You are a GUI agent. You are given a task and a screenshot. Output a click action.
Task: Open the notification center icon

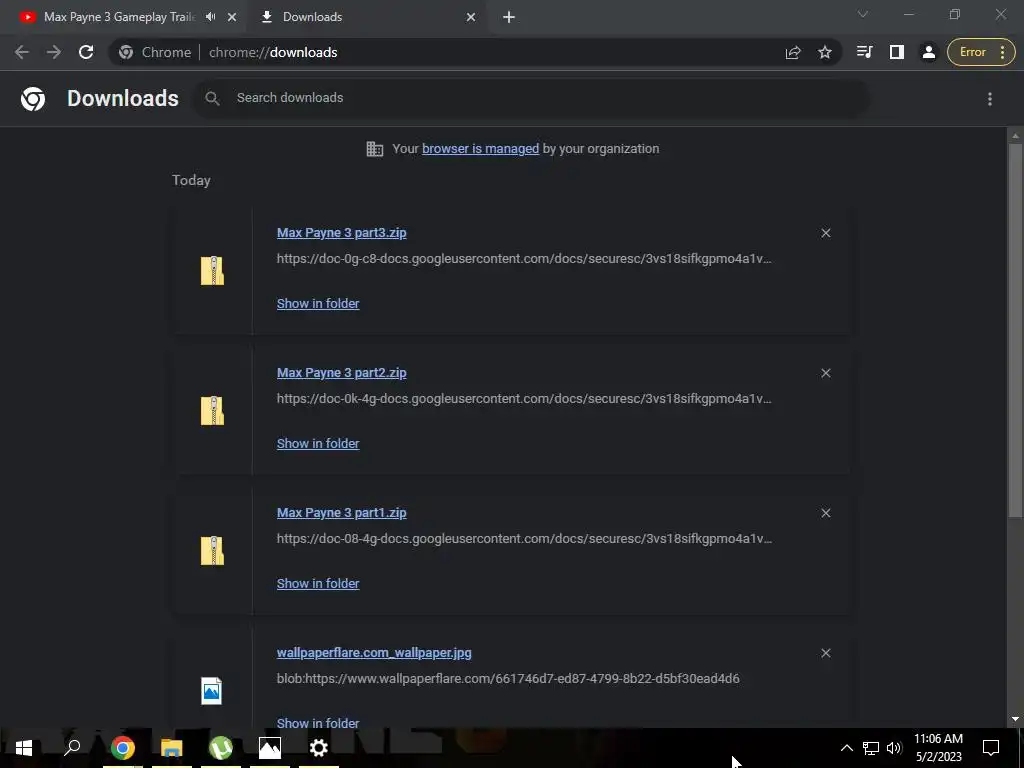pos(991,748)
